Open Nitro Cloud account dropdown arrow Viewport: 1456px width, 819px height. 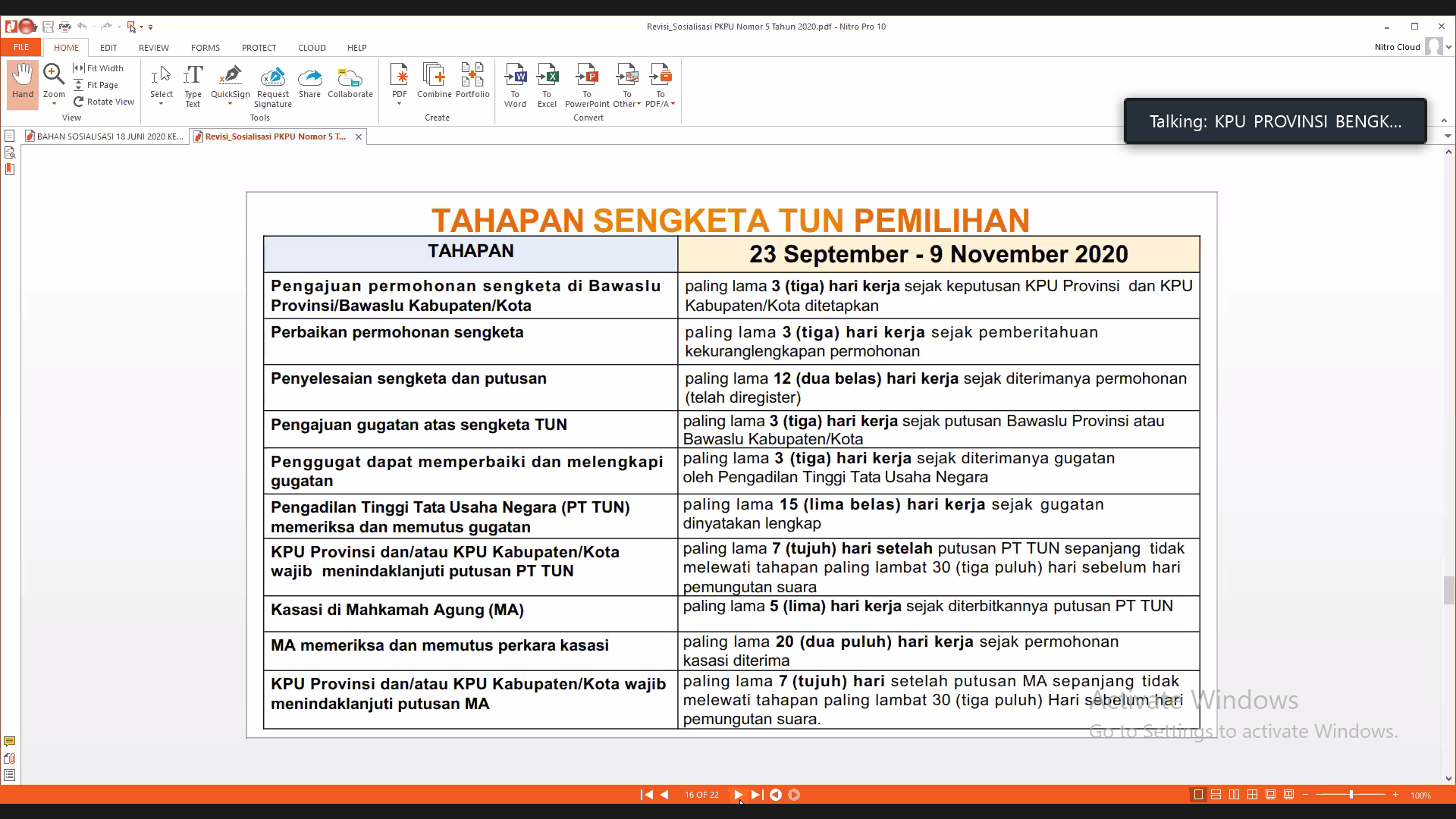pyautogui.click(x=1448, y=47)
